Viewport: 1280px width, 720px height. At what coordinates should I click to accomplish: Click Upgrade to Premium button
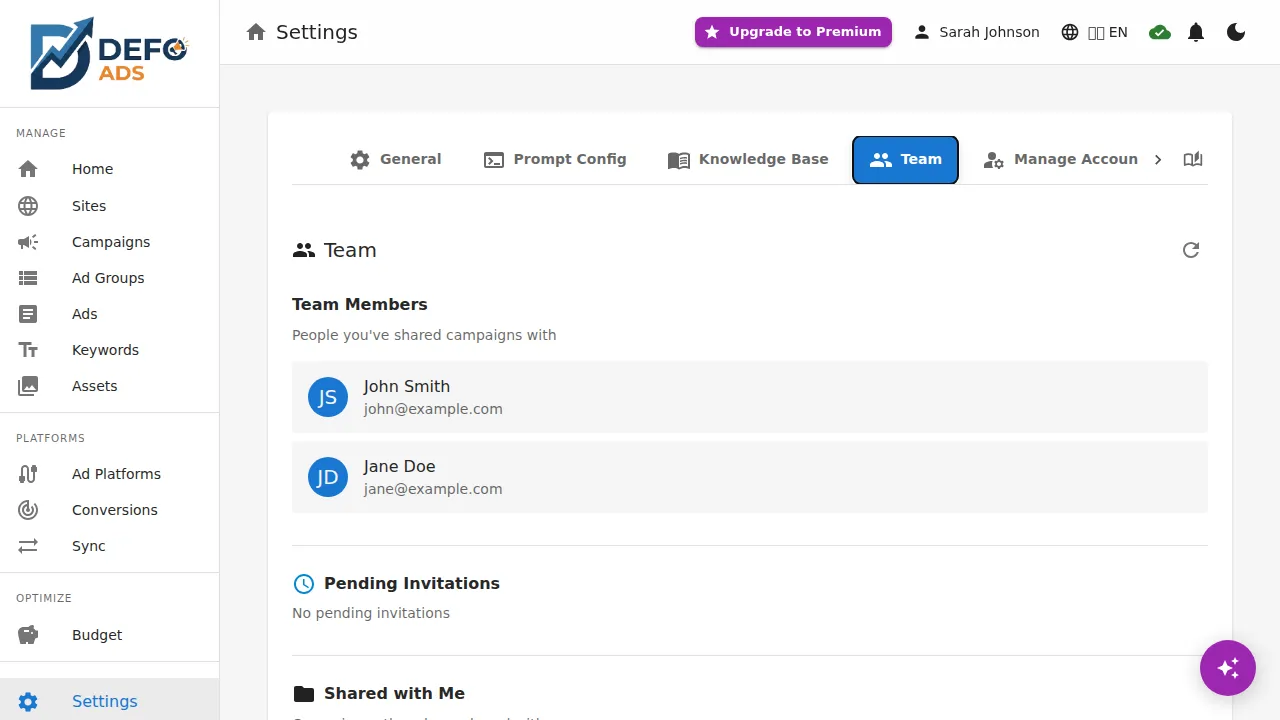(x=793, y=32)
